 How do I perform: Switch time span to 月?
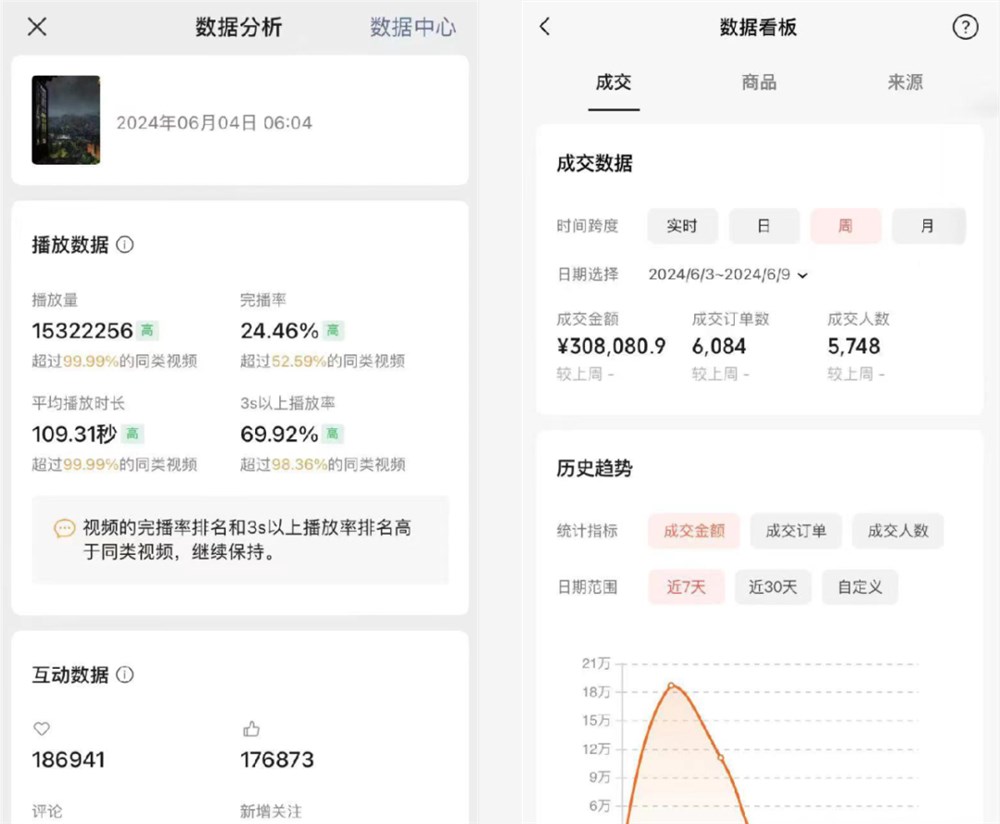click(929, 226)
